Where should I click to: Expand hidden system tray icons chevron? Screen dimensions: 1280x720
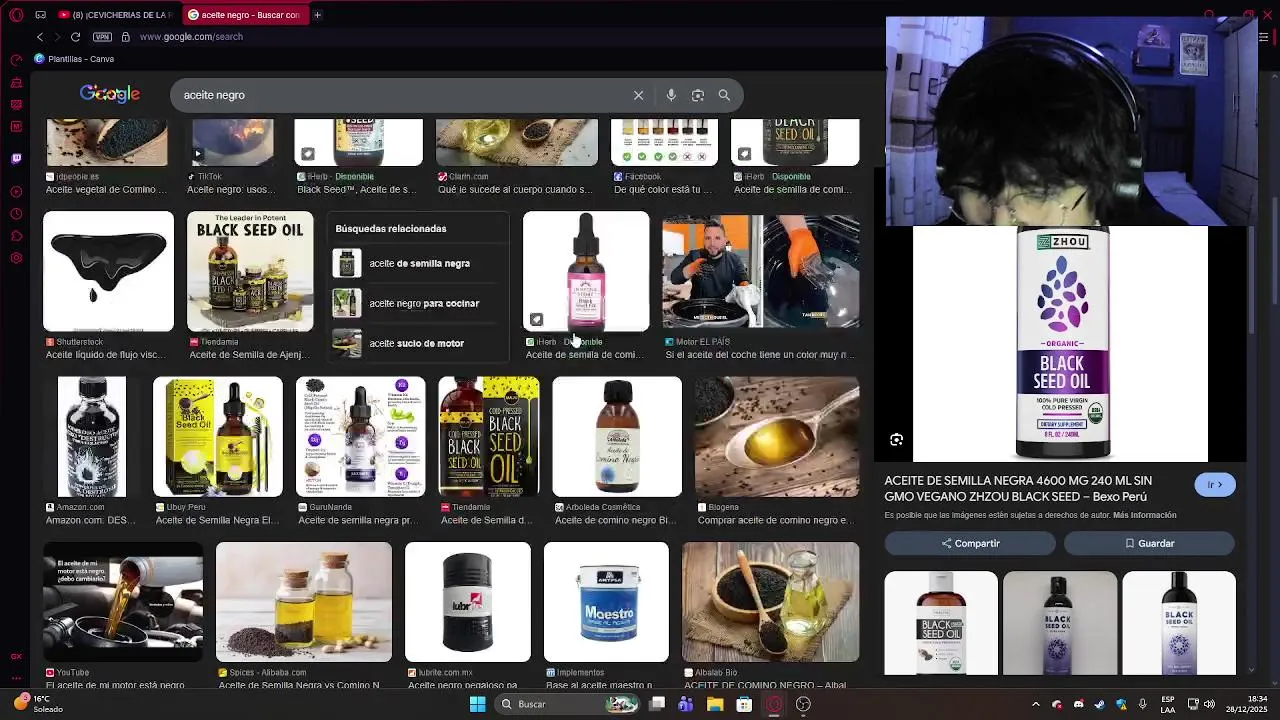1036,704
